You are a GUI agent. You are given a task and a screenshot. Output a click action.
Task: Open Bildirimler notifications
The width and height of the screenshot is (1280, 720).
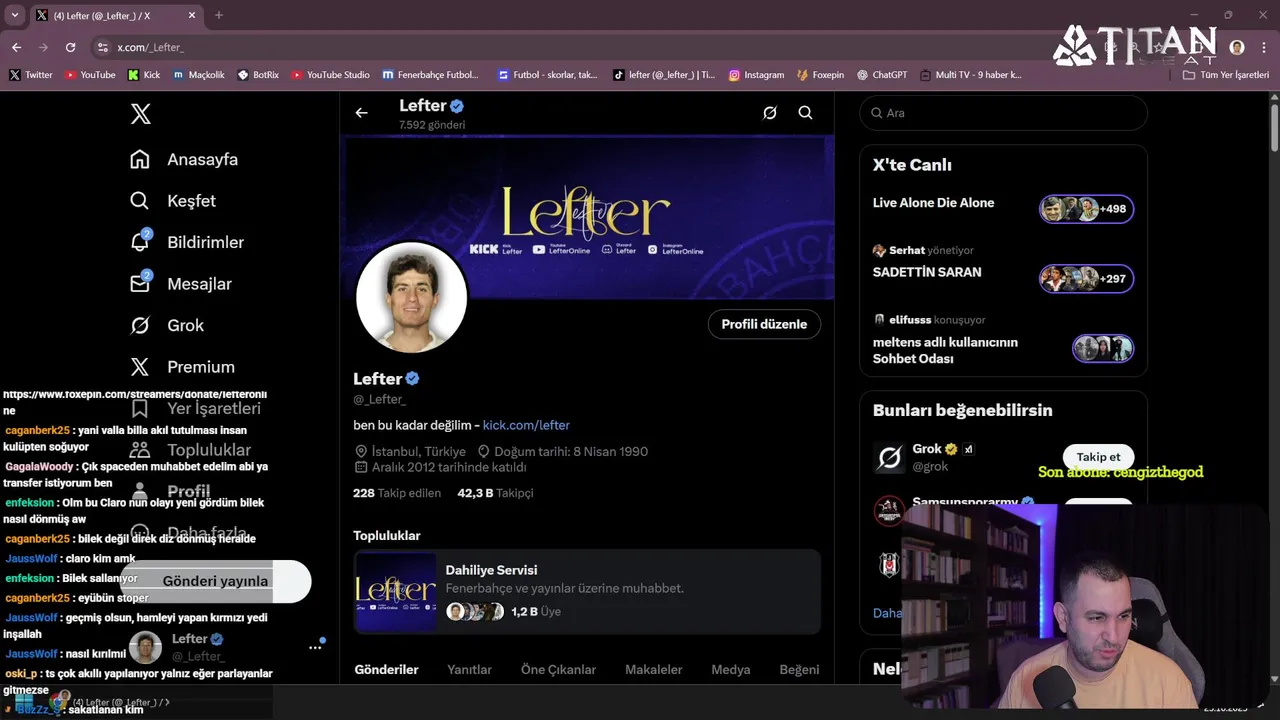pos(187,242)
